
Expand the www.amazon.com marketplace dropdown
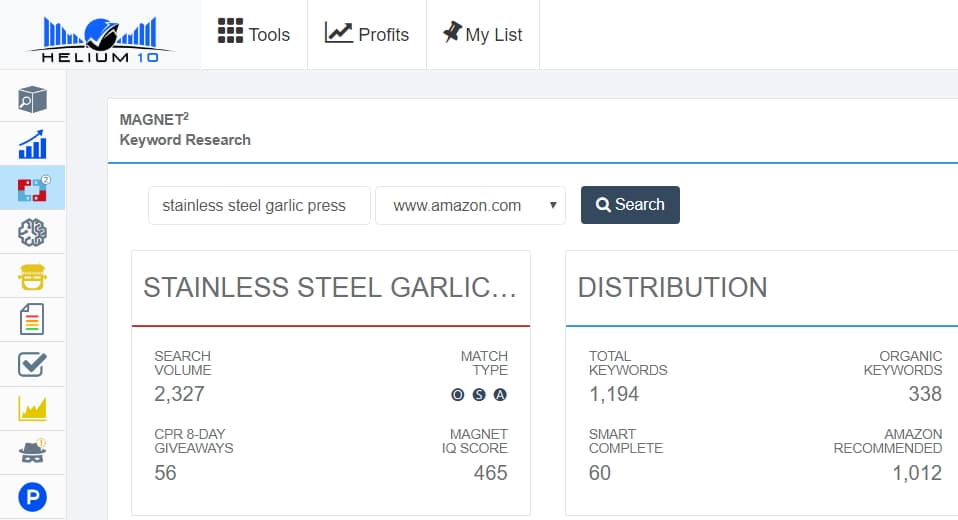pyautogui.click(x=470, y=205)
